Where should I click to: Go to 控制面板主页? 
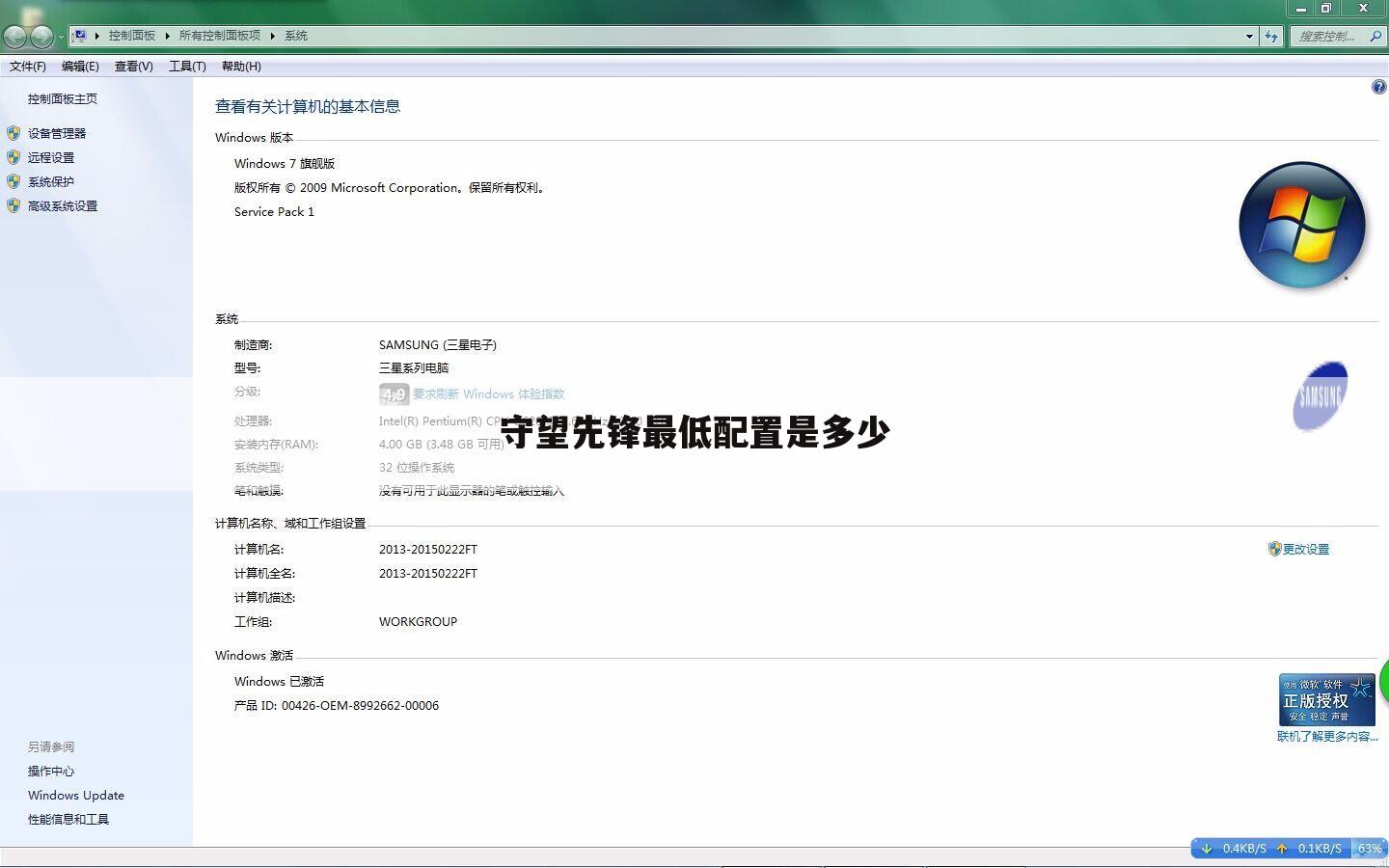point(63,99)
